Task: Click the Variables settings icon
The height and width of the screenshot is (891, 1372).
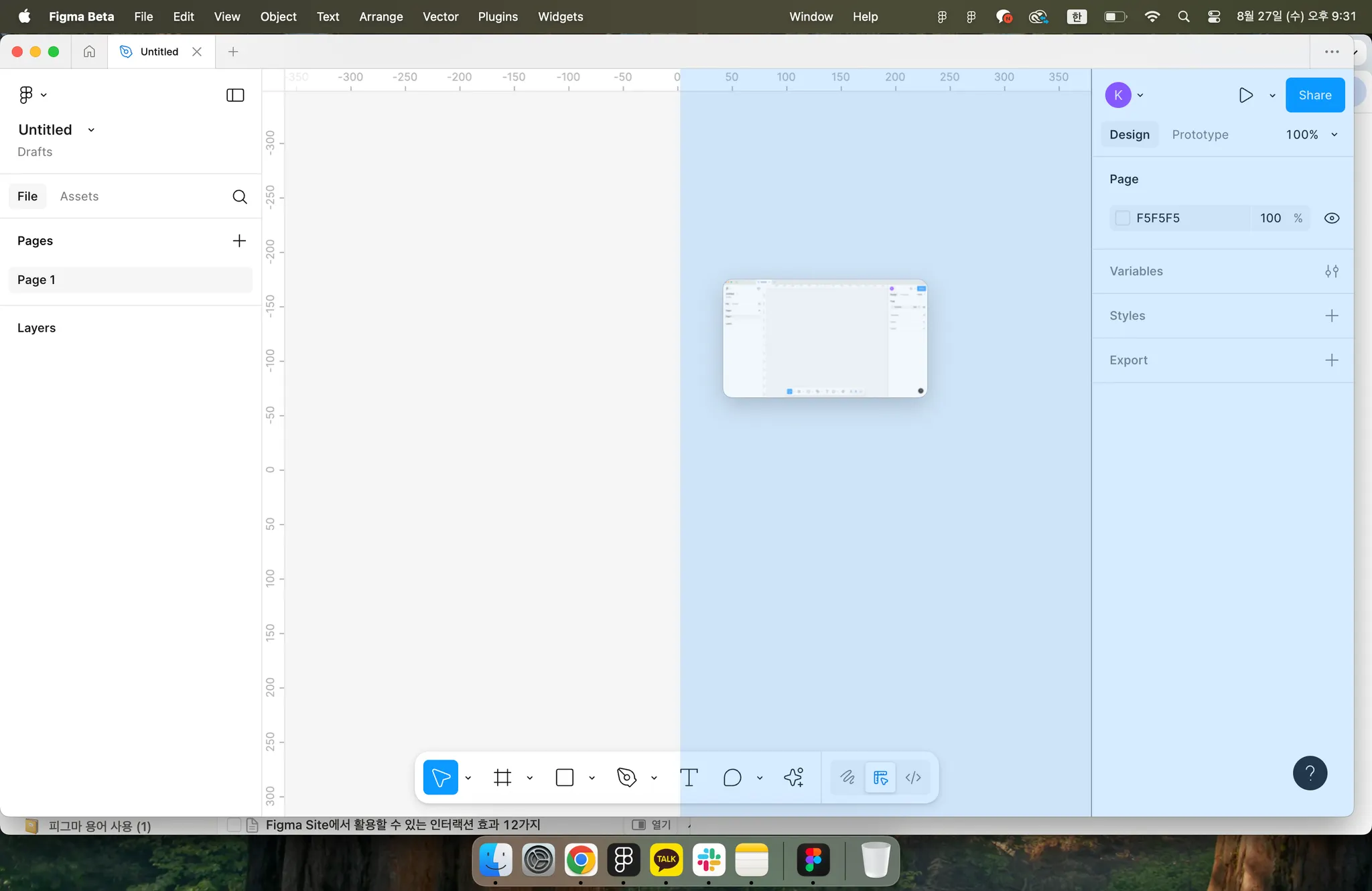Action: (x=1331, y=271)
